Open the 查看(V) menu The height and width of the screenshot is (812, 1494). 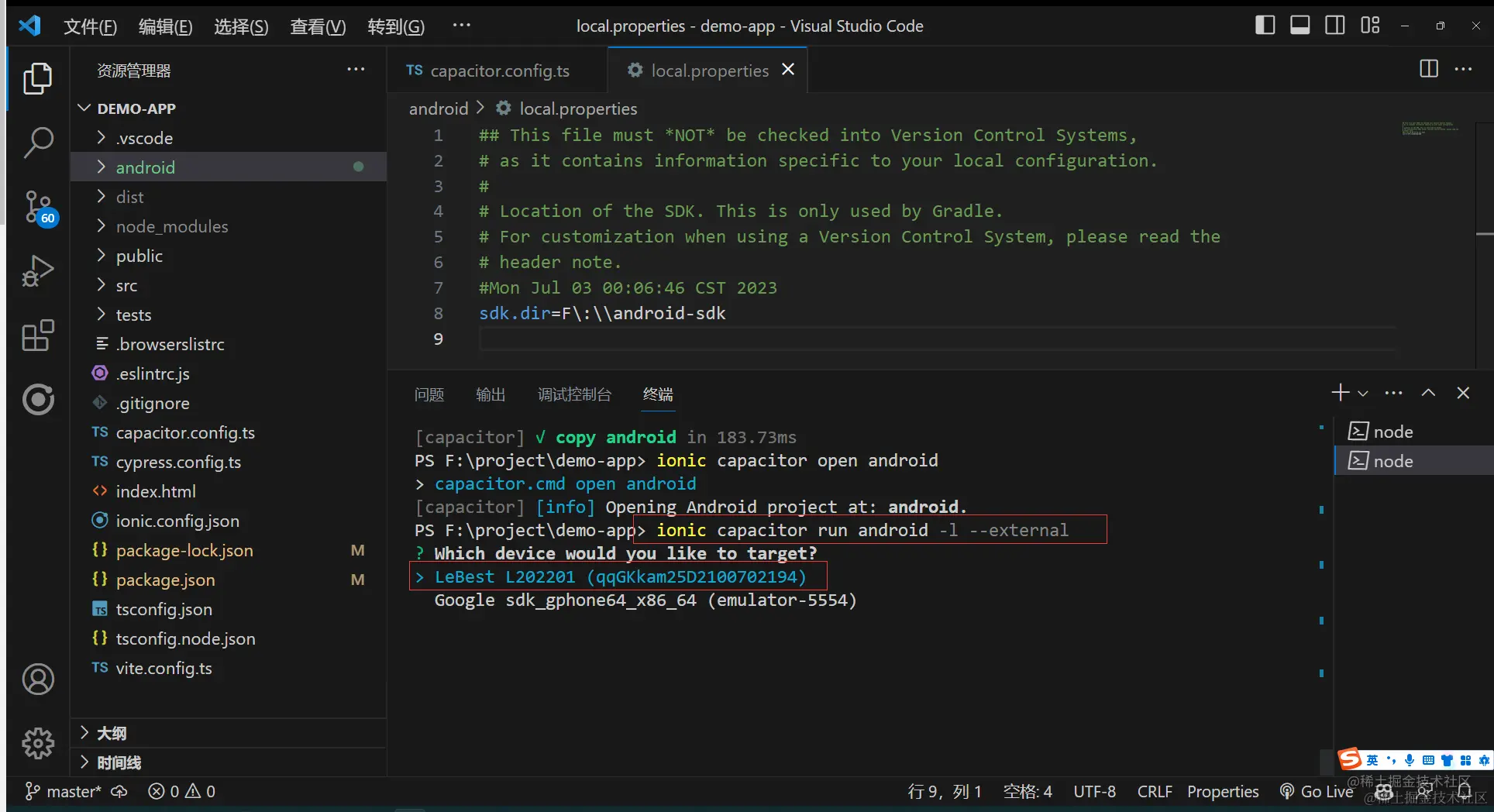coord(318,26)
